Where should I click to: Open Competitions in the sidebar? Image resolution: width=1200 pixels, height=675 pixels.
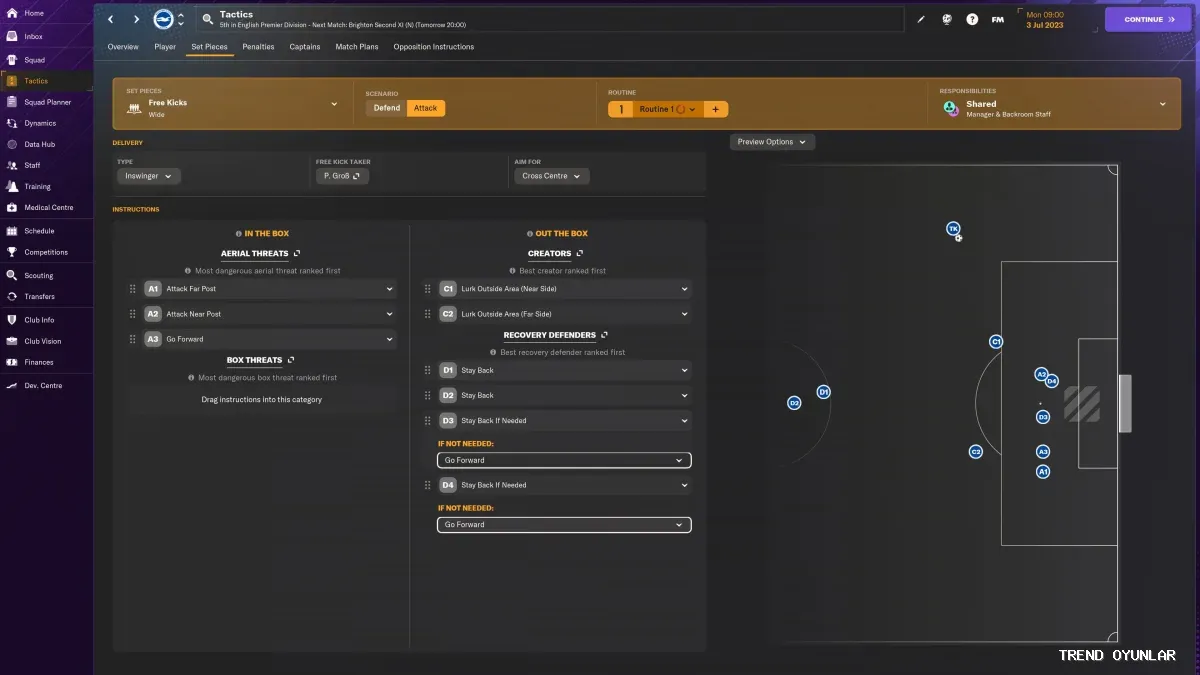[x=46, y=252]
